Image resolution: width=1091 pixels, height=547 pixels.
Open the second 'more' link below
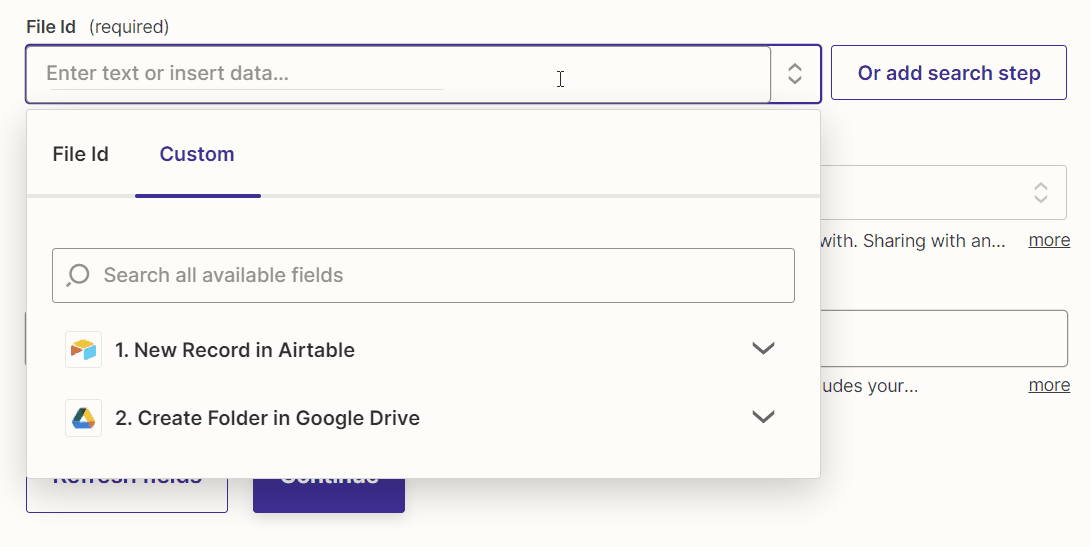click(x=1049, y=385)
